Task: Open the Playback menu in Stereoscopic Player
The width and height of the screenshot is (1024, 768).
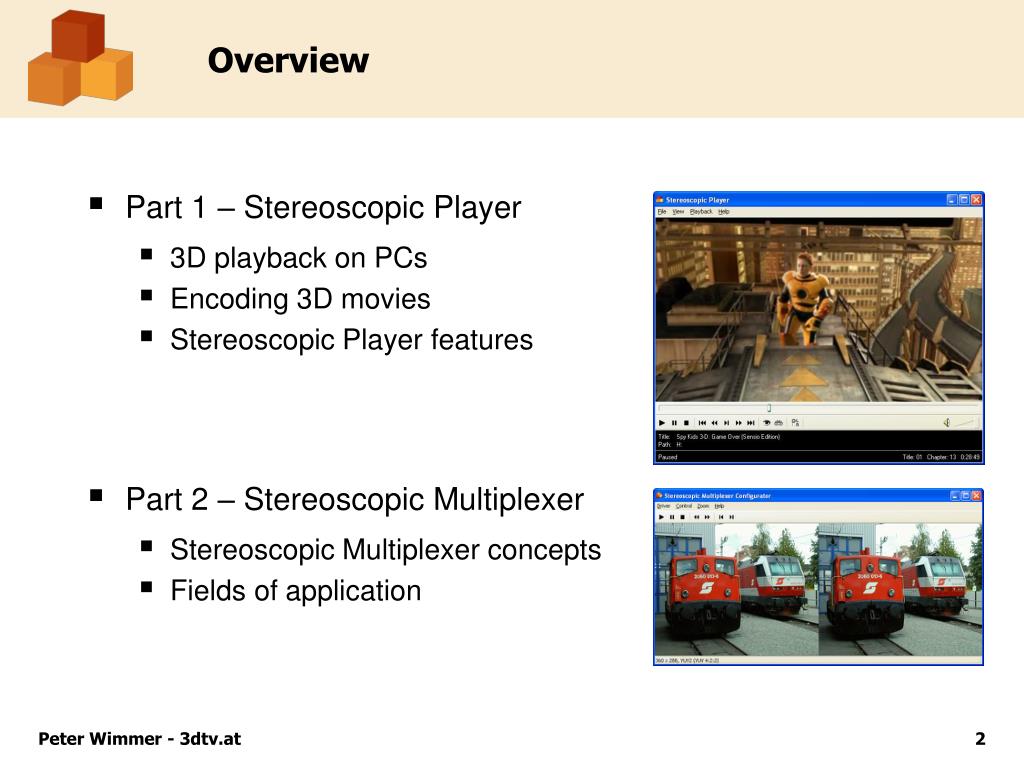Action: (701, 212)
